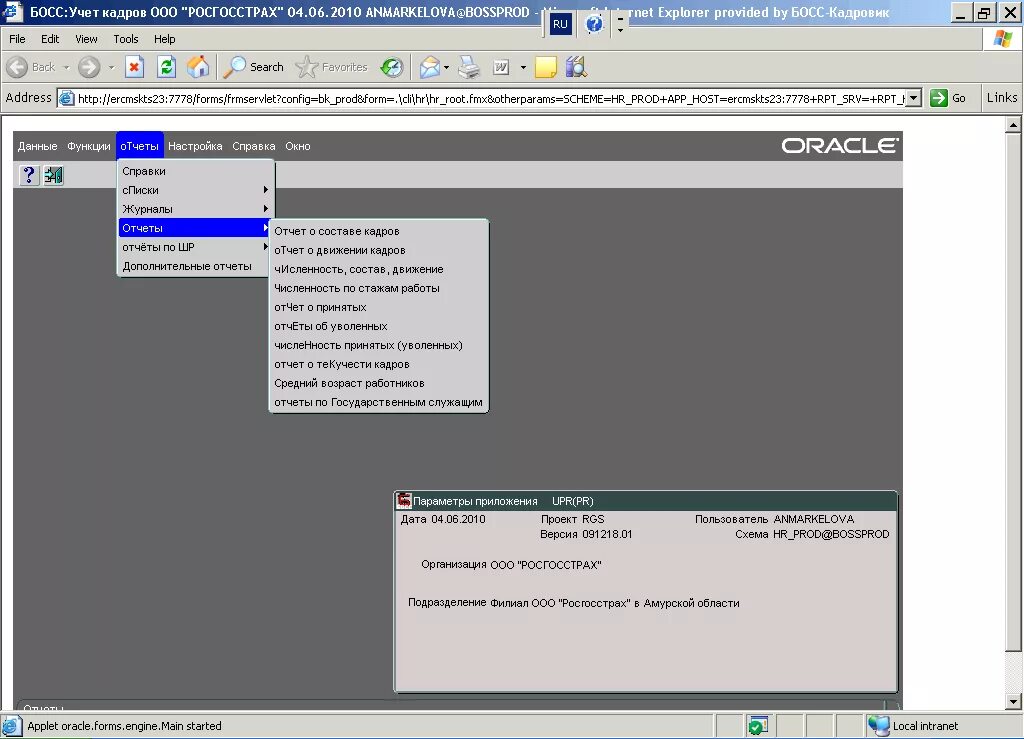This screenshot has width=1024, height=739.
Task: Click the green Refresh page icon
Action: tap(167, 67)
